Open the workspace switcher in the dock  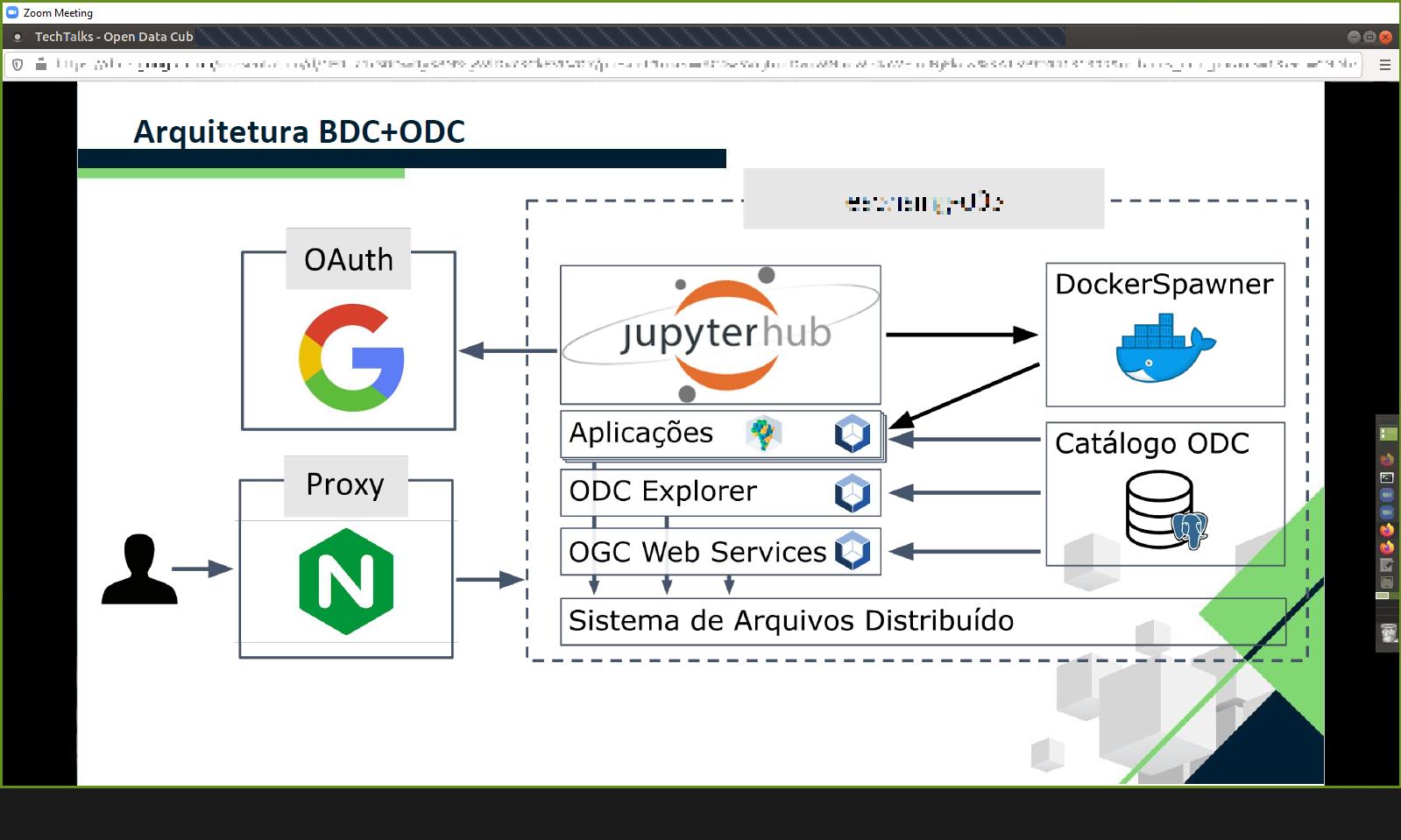(x=1387, y=434)
